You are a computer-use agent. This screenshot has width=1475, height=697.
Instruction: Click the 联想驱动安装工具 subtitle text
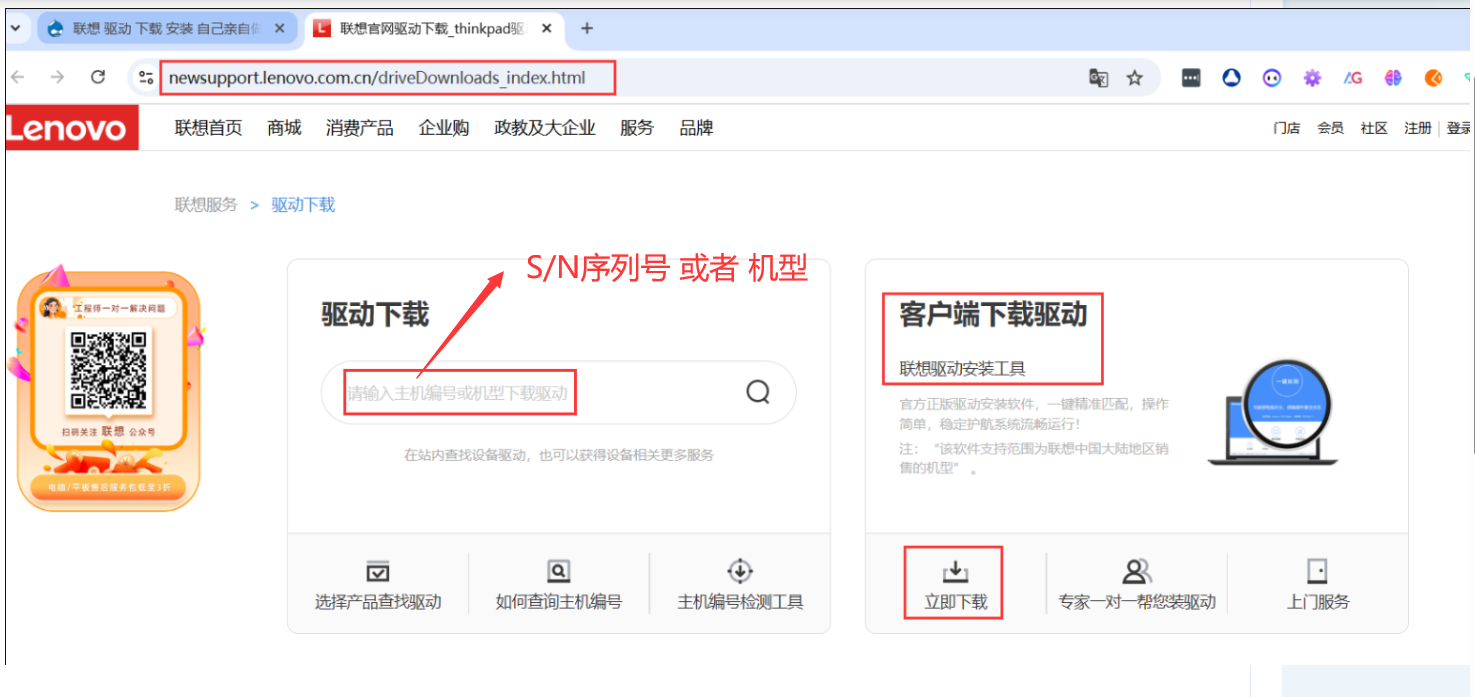962,369
